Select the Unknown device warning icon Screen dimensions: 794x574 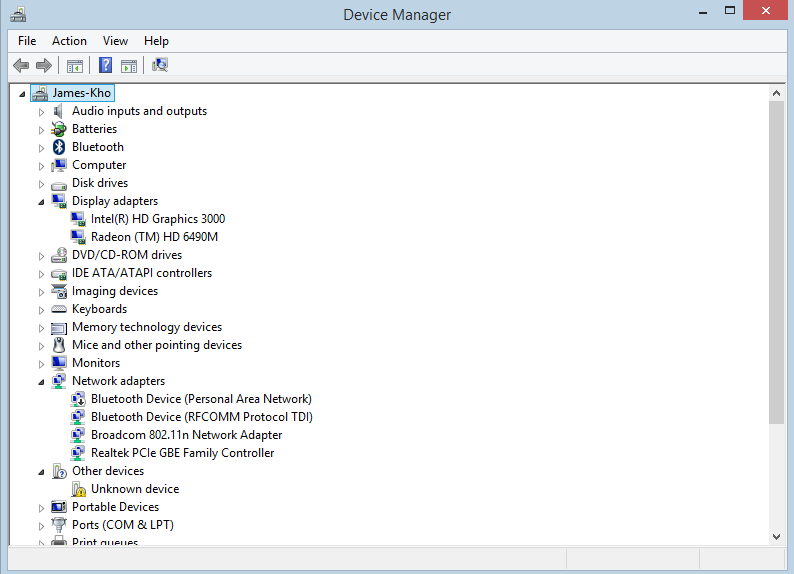(x=79, y=489)
